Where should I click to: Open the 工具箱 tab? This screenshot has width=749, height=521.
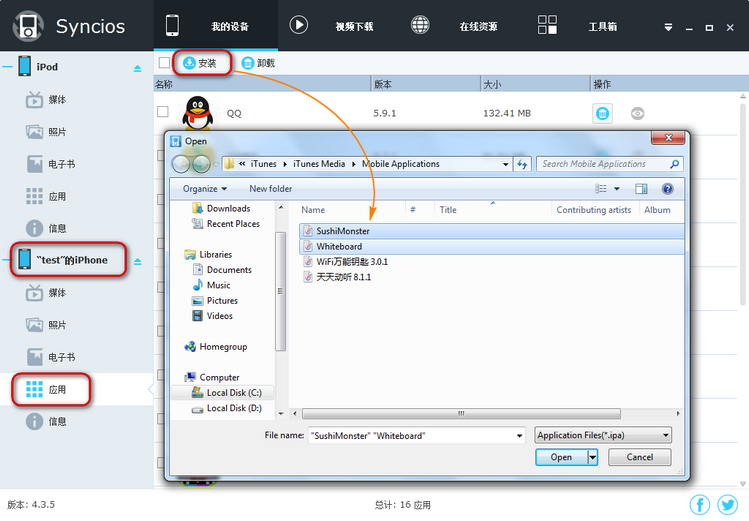point(602,27)
